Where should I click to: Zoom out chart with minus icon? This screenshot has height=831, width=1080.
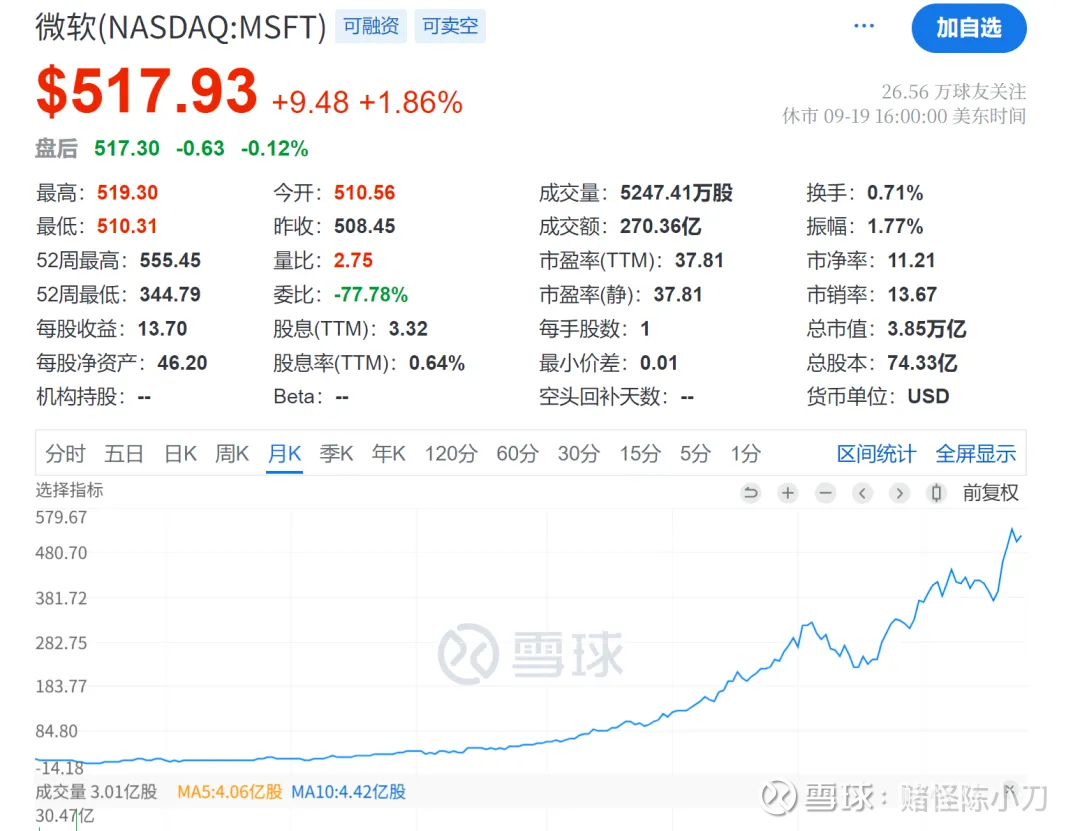pyautogui.click(x=825, y=493)
